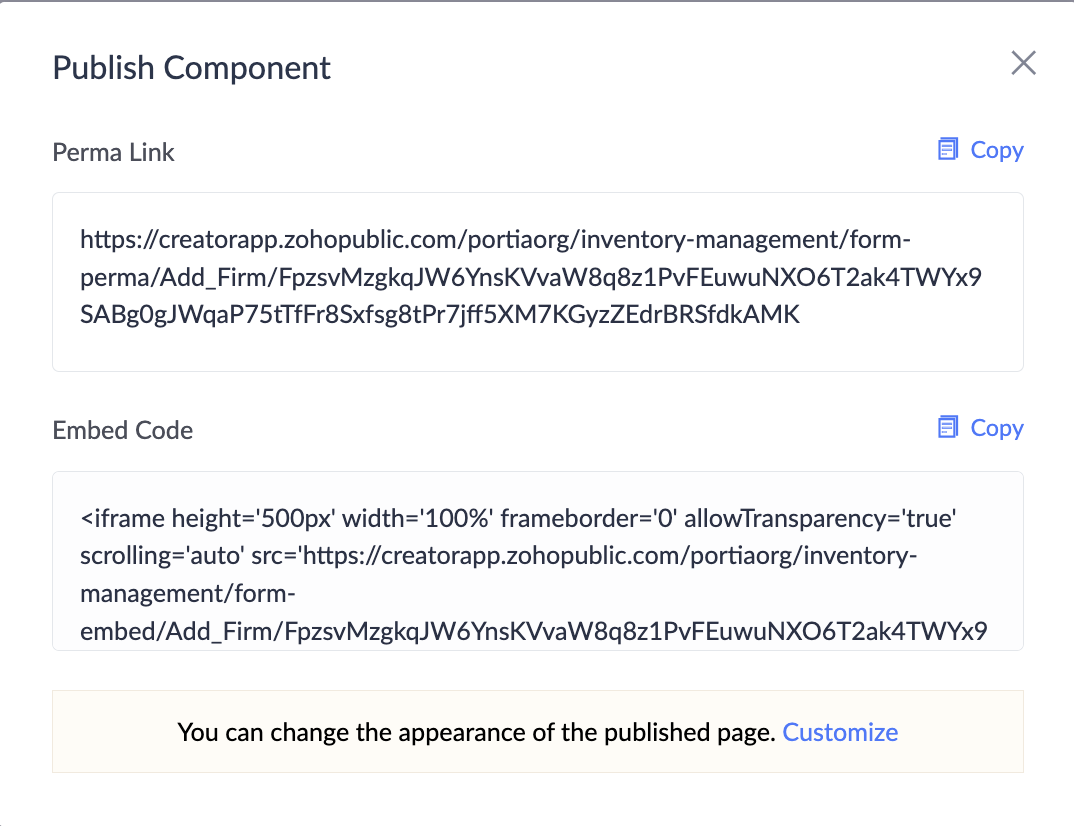Close the Publish Component dialog
The height and width of the screenshot is (826, 1074).
pos(1023,64)
